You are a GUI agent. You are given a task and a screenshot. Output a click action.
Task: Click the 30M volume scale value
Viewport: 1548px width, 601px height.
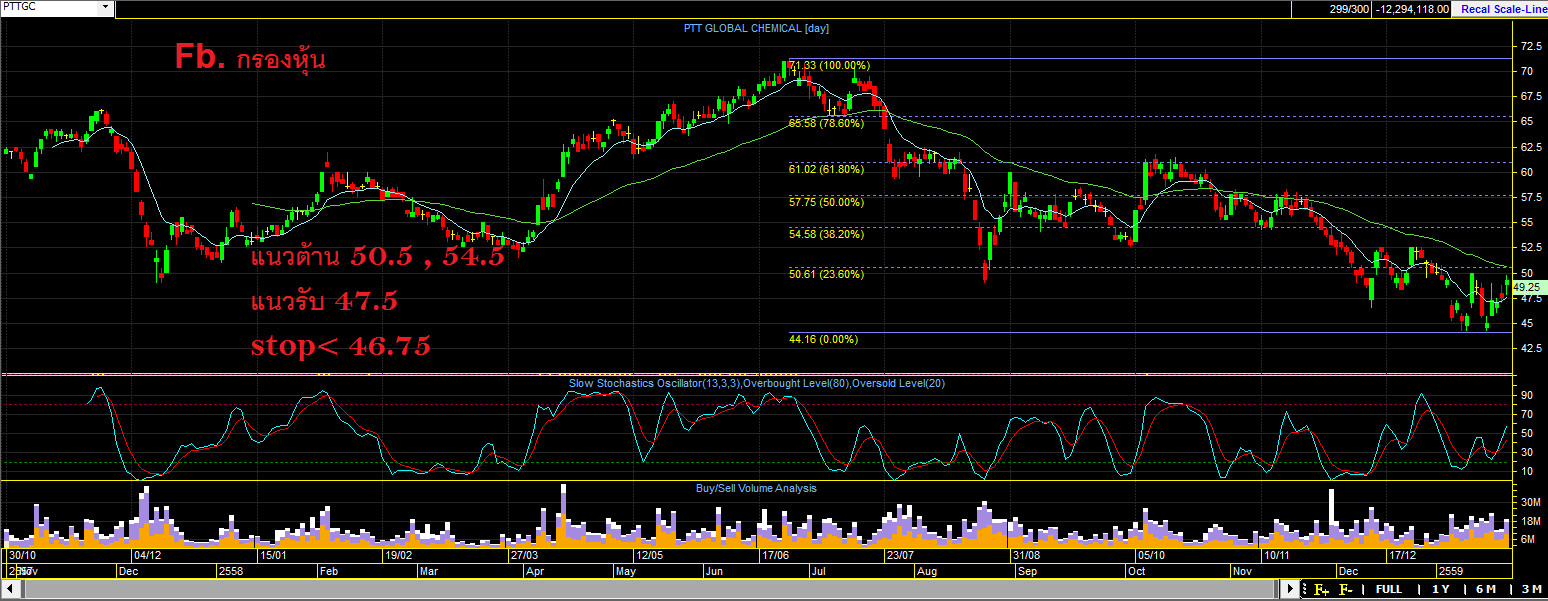coord(1530,503)
